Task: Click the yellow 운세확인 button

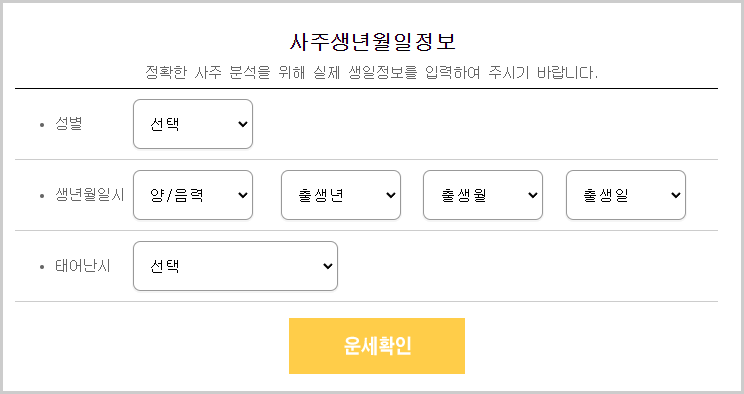Action: click(377, 346)
